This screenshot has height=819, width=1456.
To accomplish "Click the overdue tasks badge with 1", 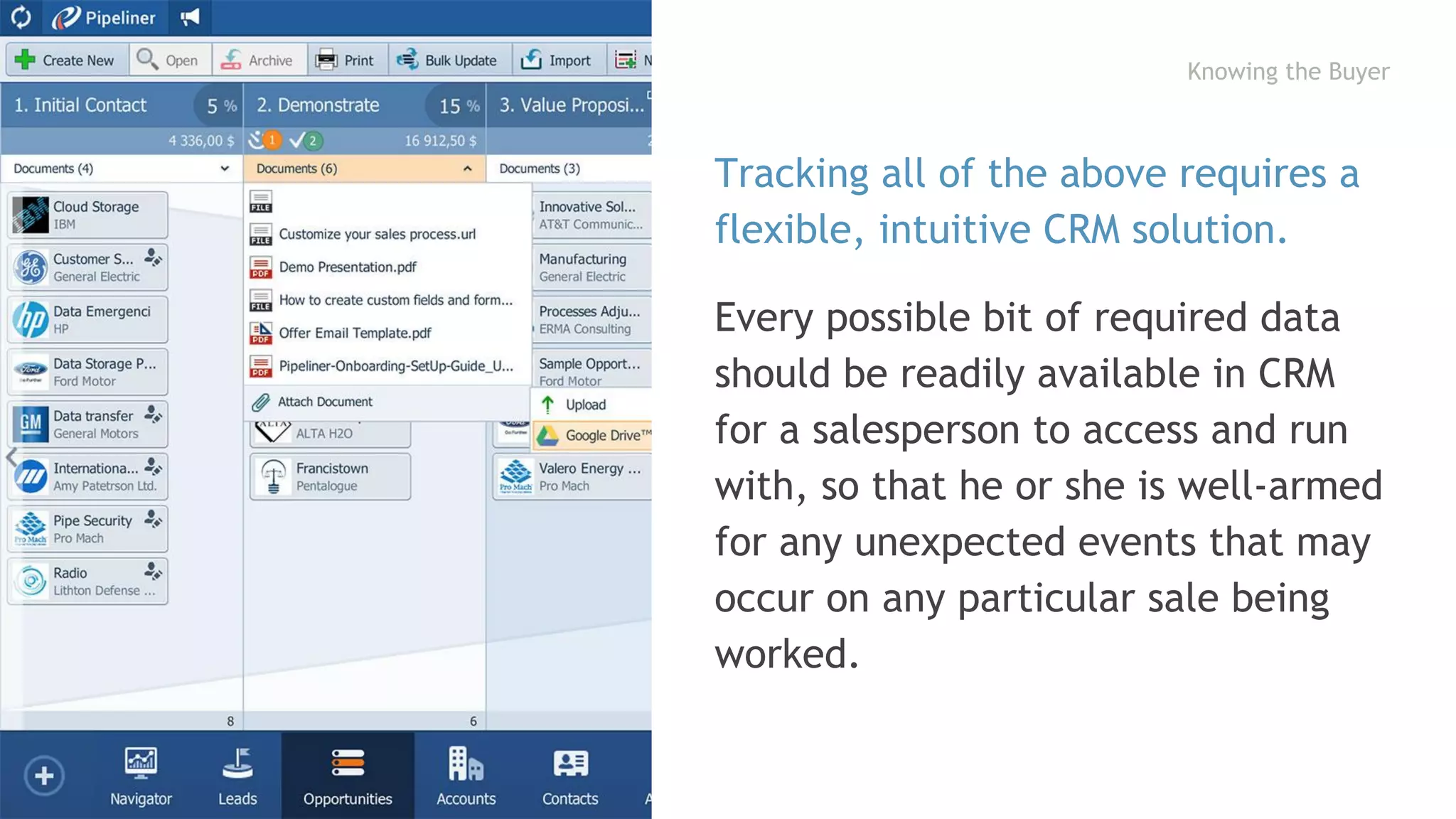I will click(x=265, y=140).
